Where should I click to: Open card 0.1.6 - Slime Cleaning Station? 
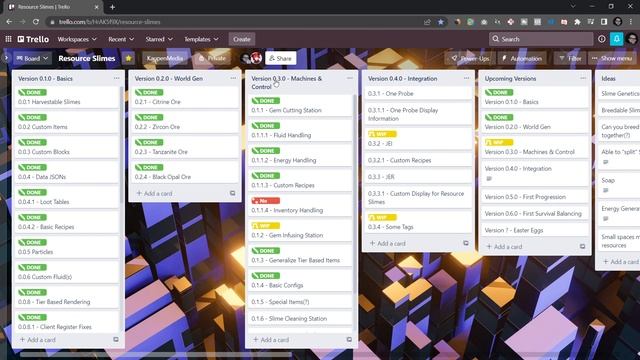coord(300,318)
